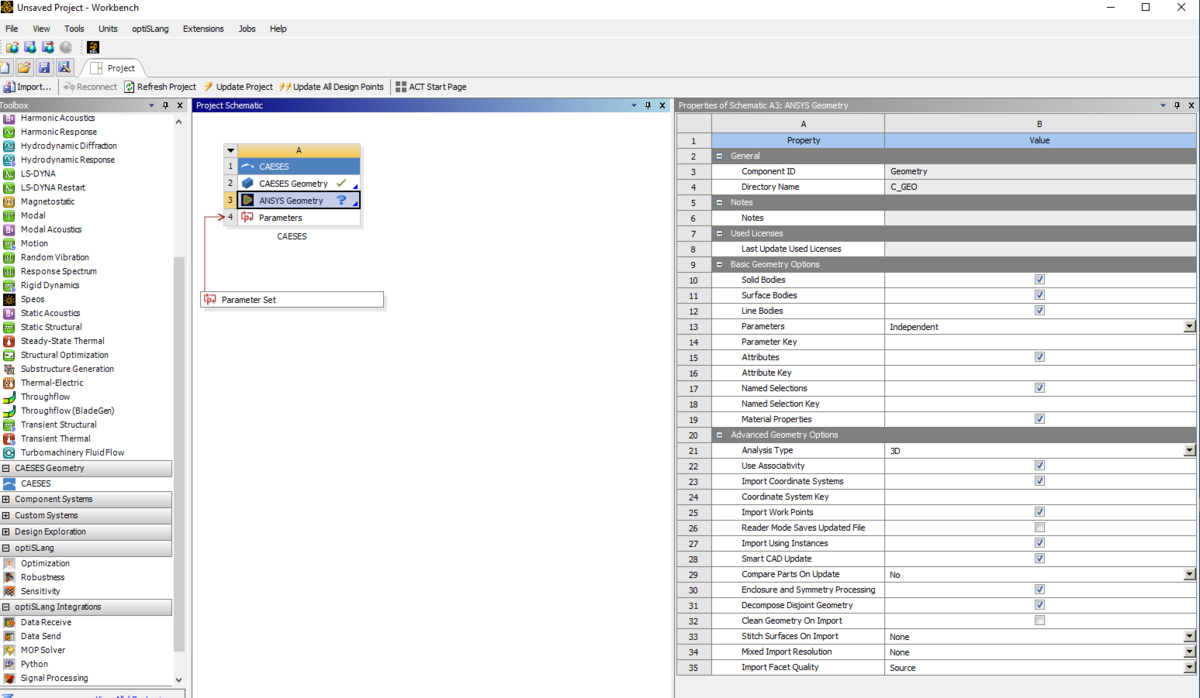The width and height of the screenshot is (1200, 698).
Task: Uncheck the Named Selections checkbox
Action: tap(1040, 388)
